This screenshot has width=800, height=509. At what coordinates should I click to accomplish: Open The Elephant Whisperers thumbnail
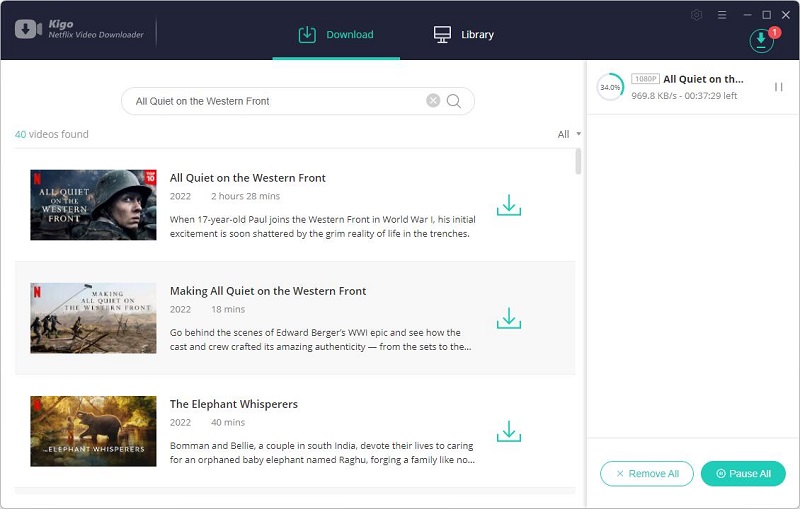tap(93, 431)
